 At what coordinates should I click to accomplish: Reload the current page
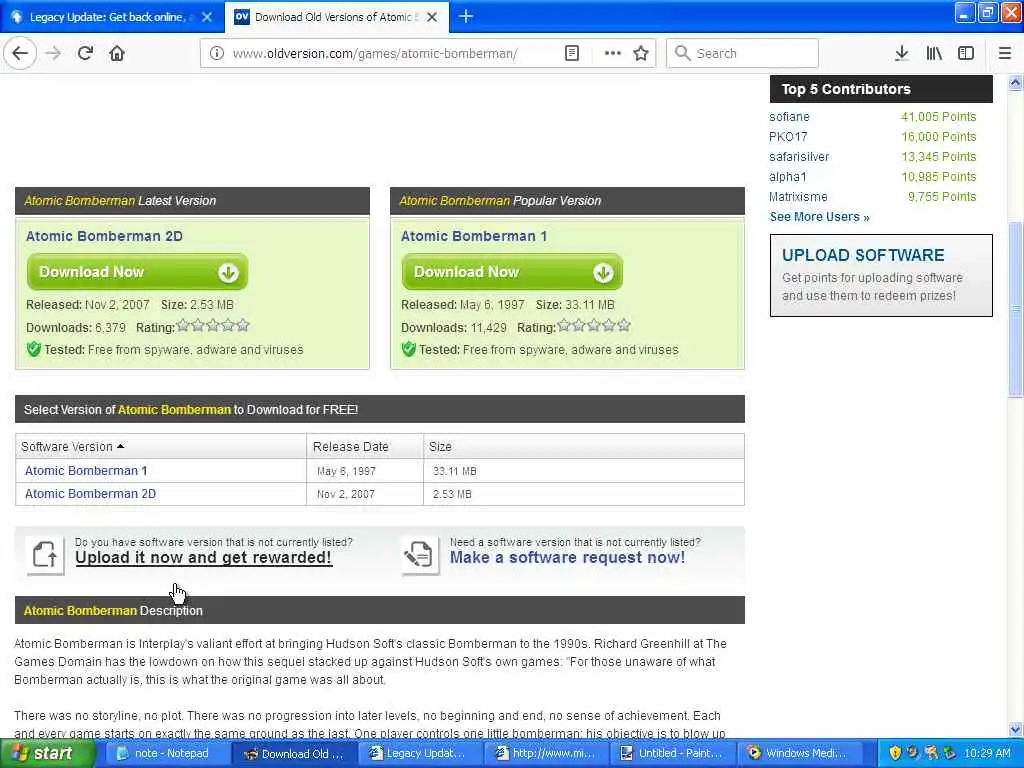[x=85, y=53]
